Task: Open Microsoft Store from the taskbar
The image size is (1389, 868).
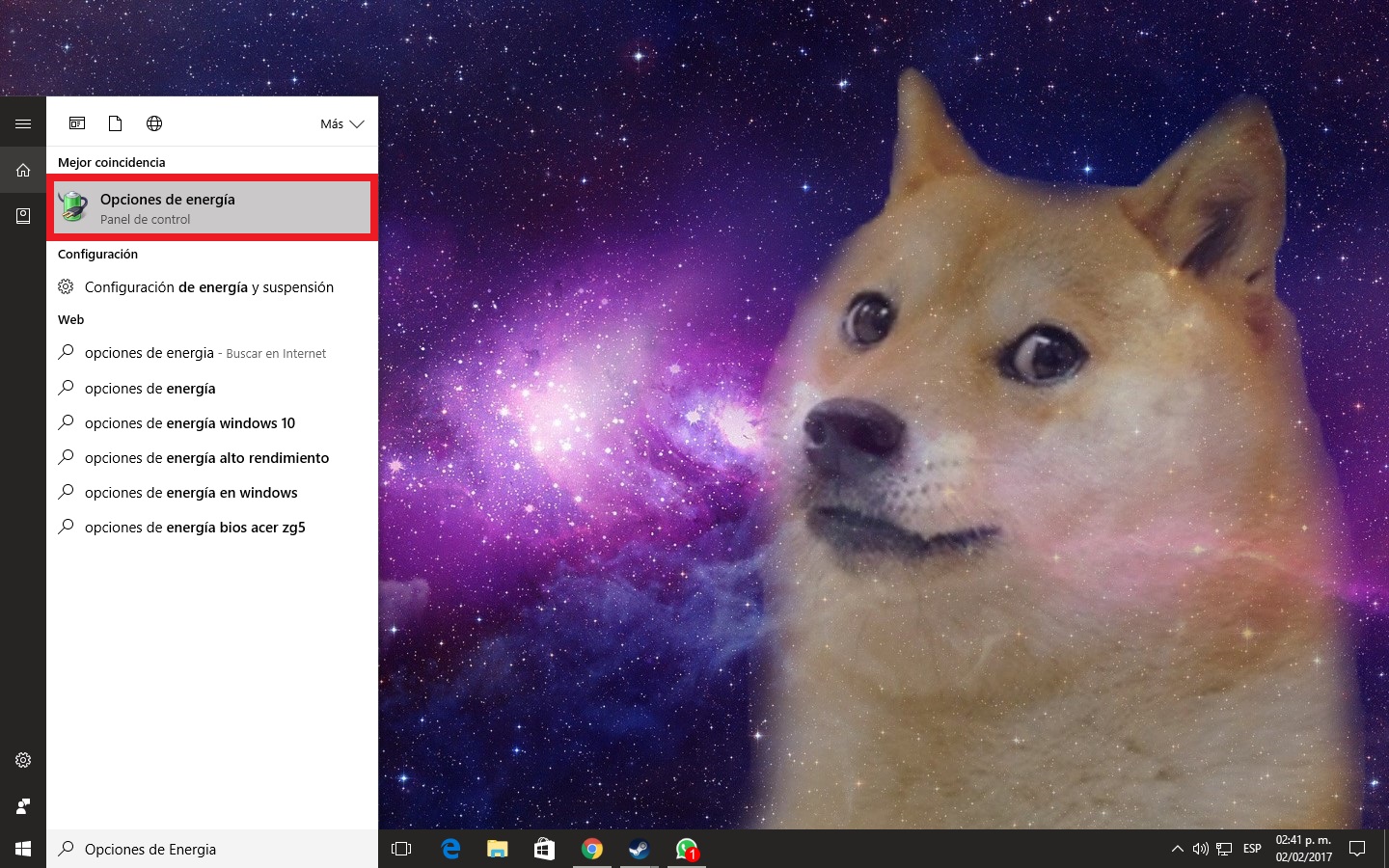Action: click(x=544, y=849)
